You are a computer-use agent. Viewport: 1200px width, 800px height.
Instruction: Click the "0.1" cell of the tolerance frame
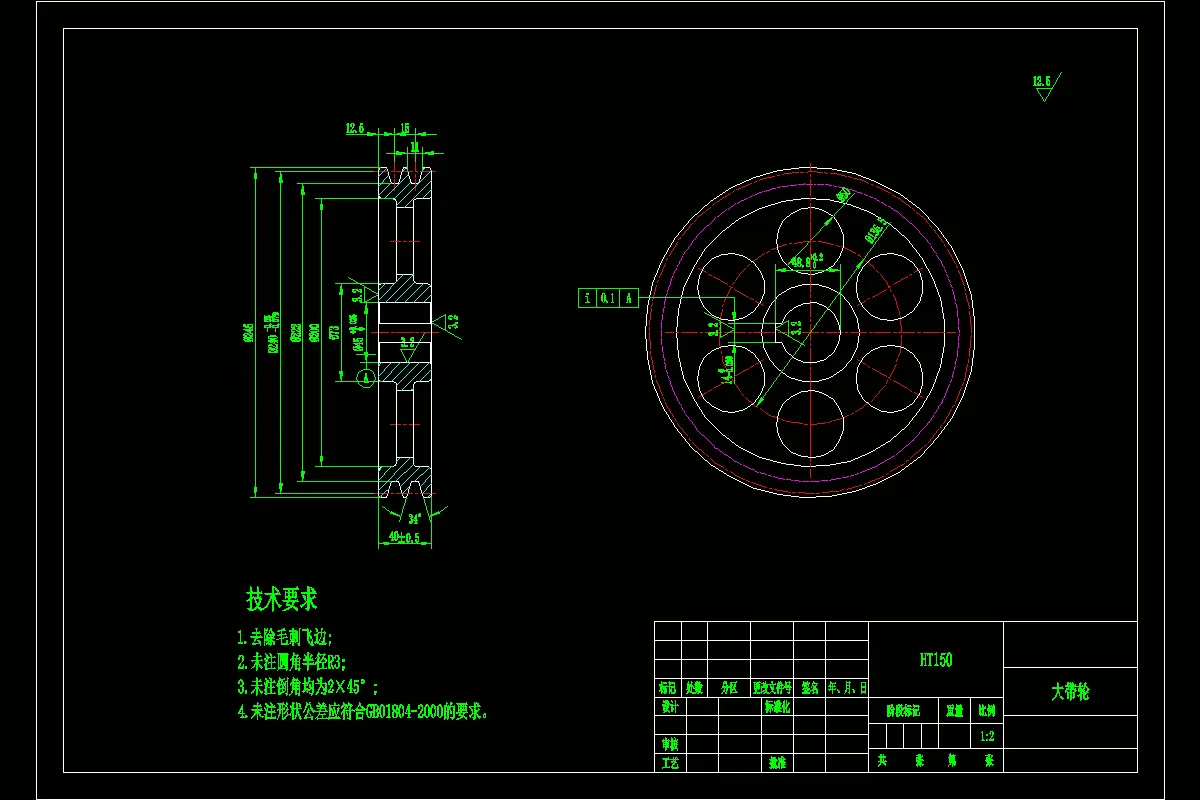[x=607, y=298]
